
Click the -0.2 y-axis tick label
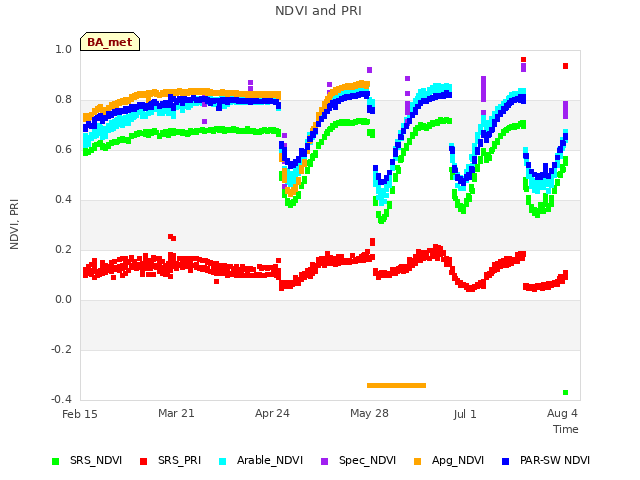coord(61,349)
